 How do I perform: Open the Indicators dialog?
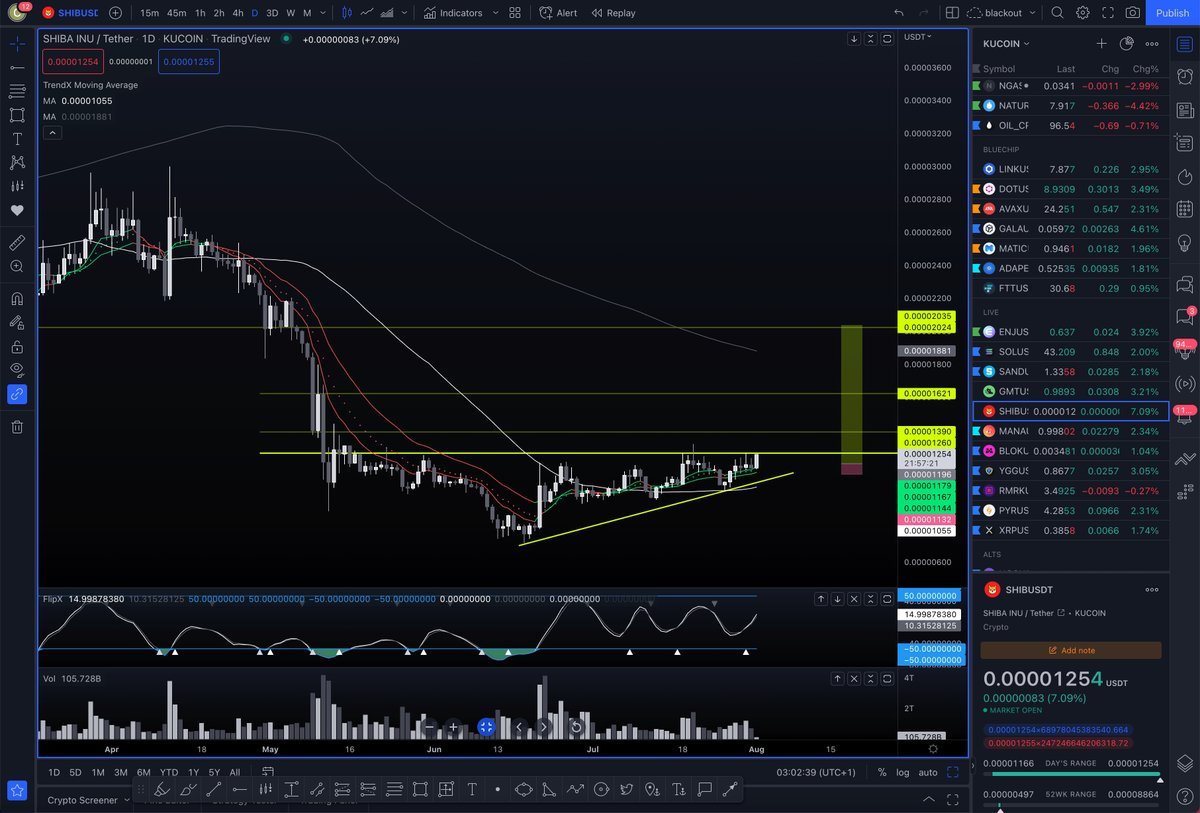pyautogui.click(x=453, y=13)
